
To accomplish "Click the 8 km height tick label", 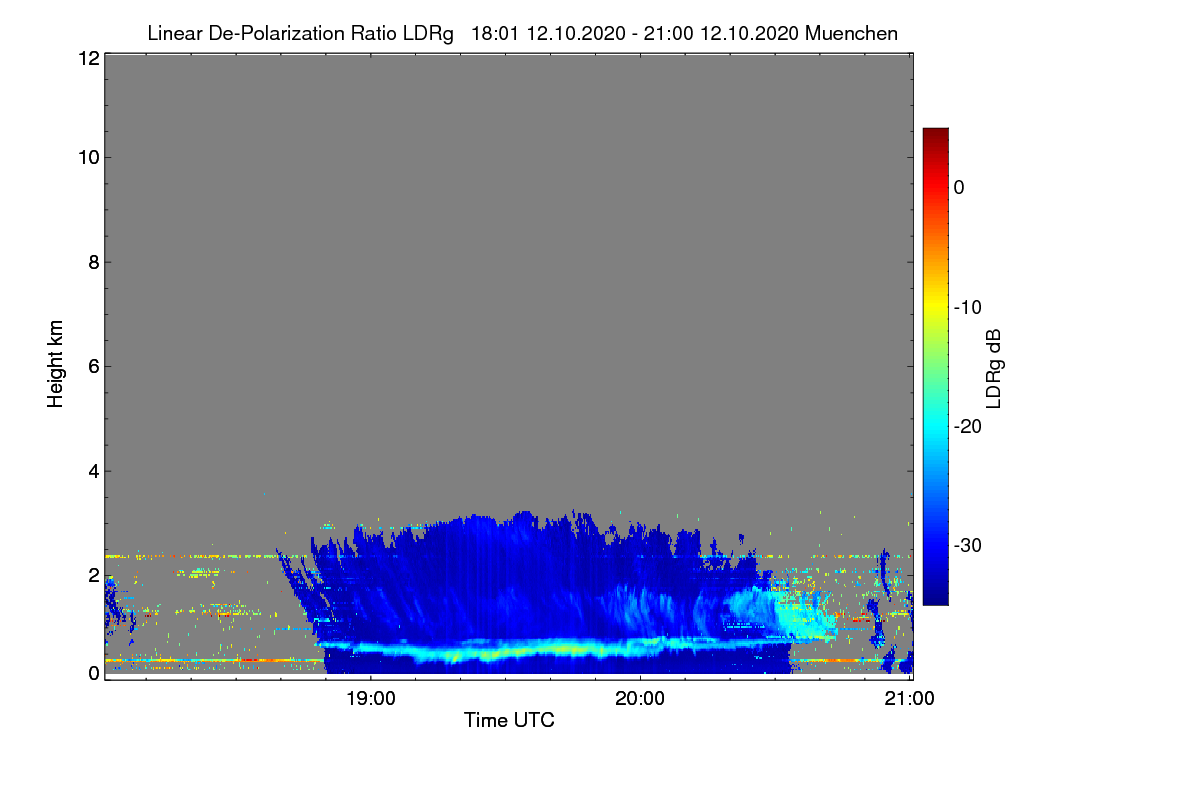I will click(93, 262).
